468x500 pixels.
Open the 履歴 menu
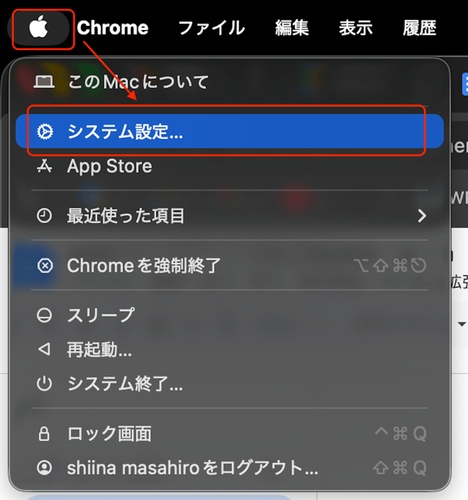(419, 28)
